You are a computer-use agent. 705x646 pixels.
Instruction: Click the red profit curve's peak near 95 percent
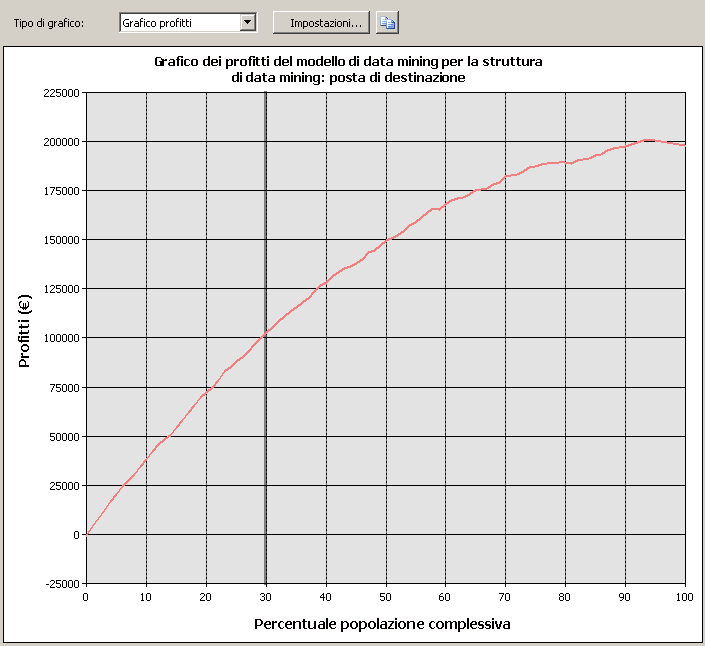click(x=649, y=140)
